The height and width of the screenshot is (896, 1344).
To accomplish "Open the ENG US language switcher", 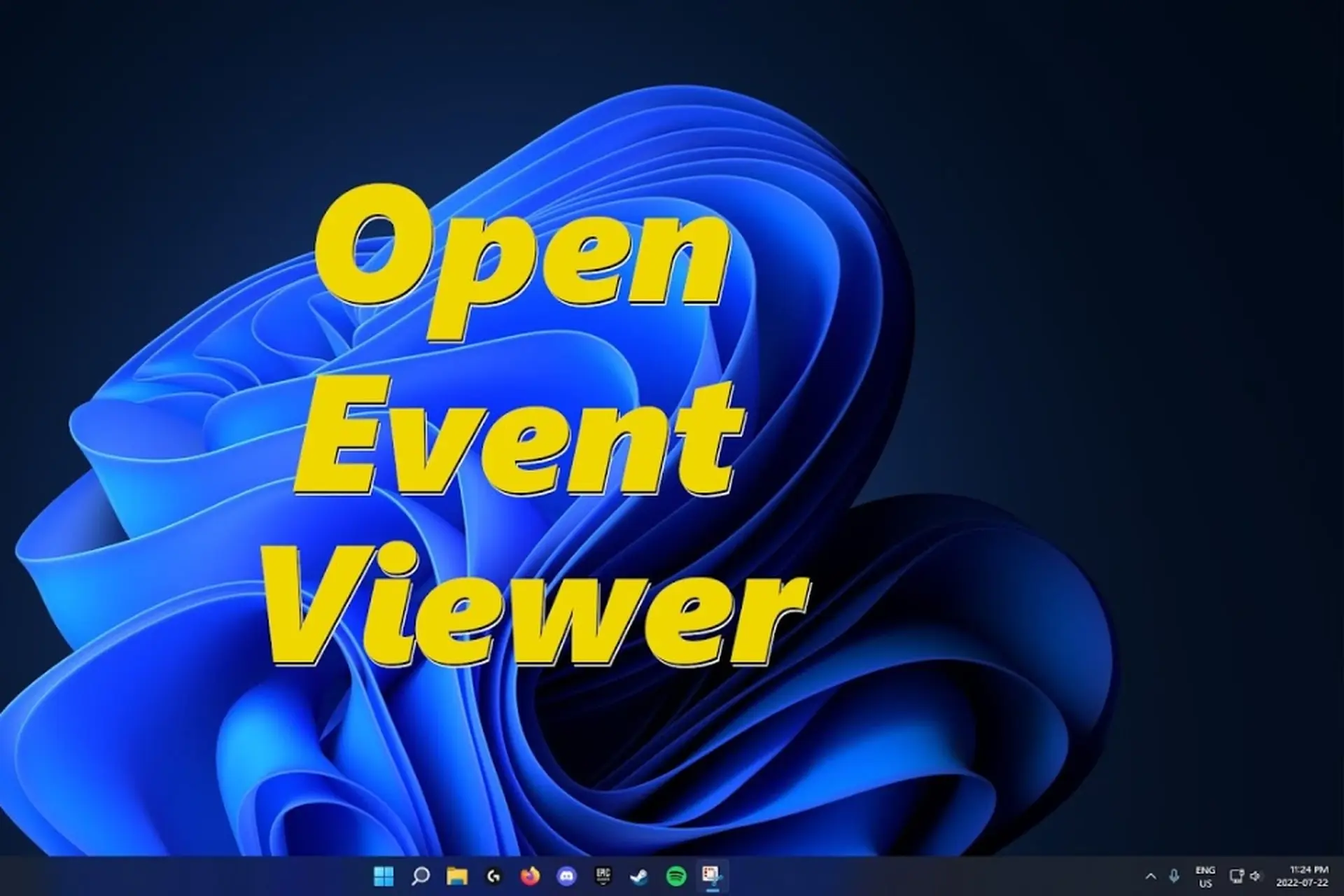I will tap(1205, 877).
